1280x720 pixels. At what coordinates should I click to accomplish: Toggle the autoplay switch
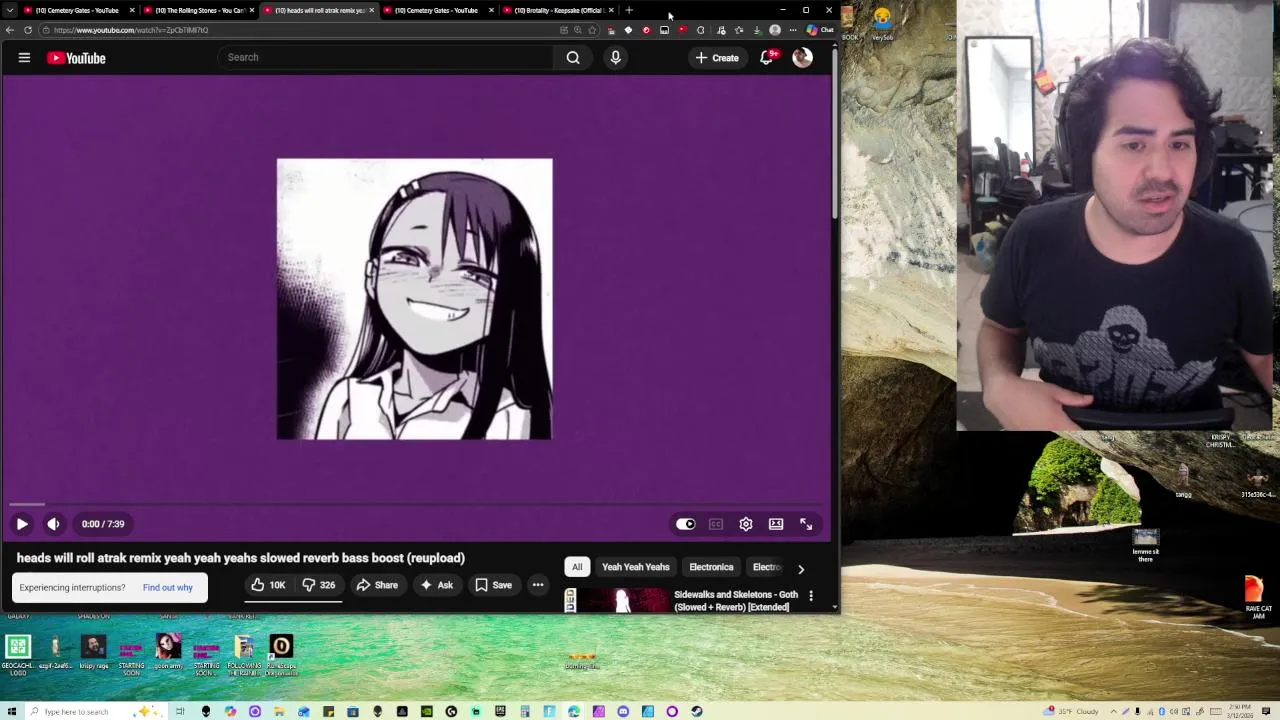tap(685, 524)
